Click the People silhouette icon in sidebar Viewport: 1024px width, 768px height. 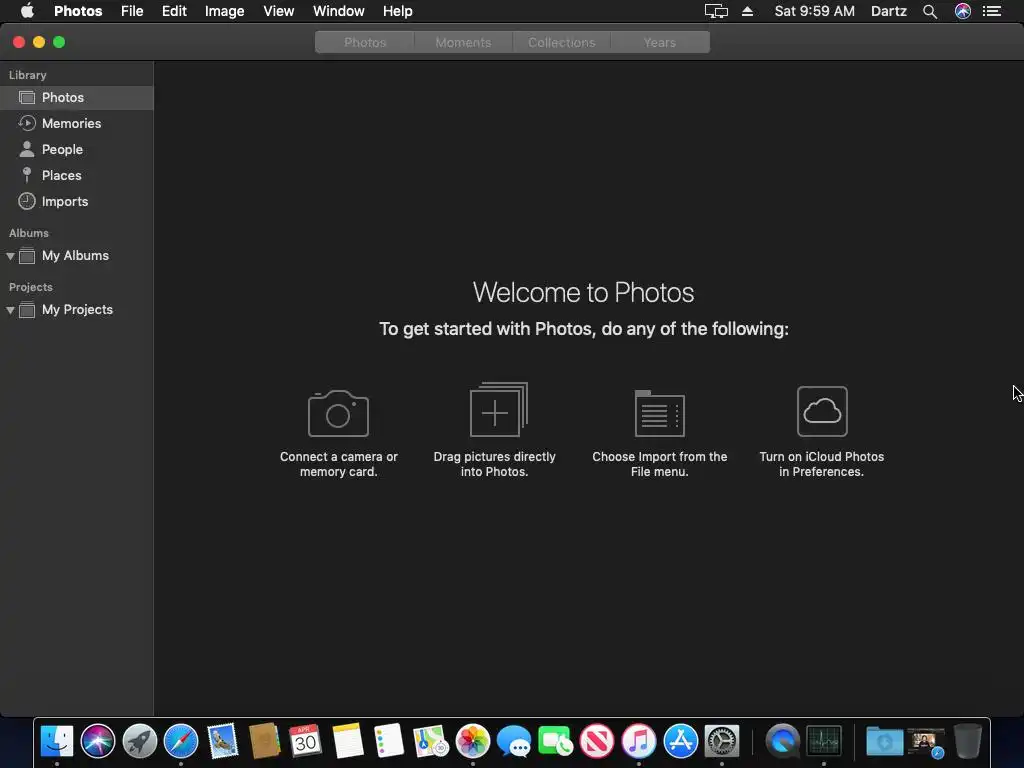(27, 149)
